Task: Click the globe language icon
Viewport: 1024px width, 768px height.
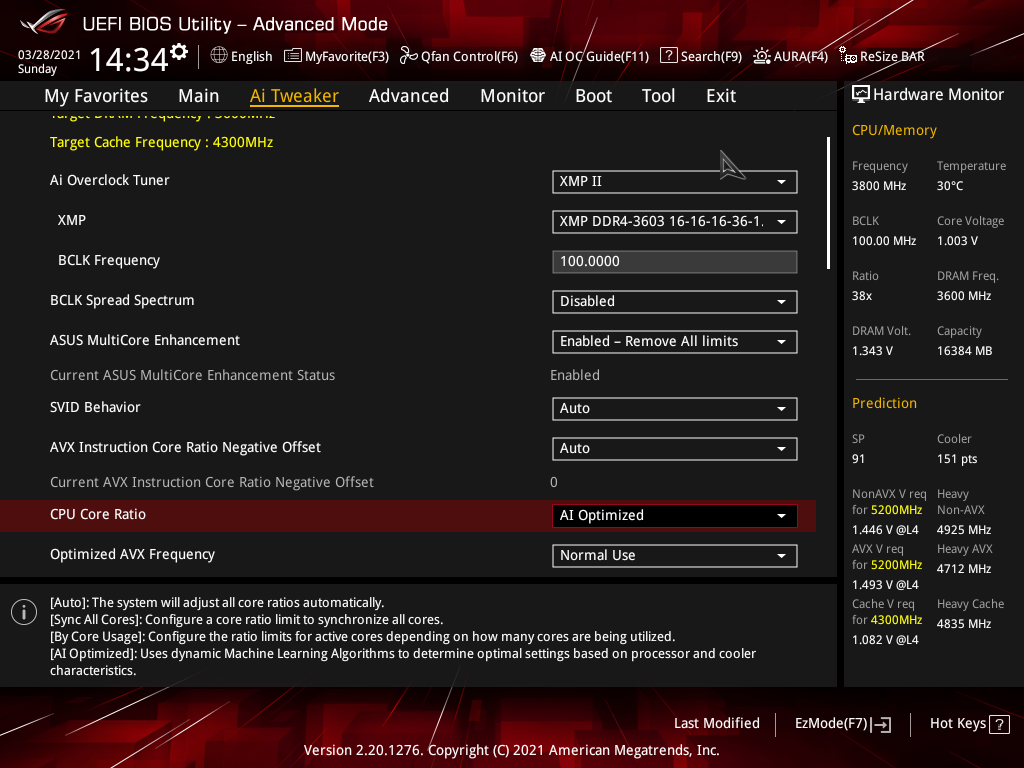Action: pos(219,56)
